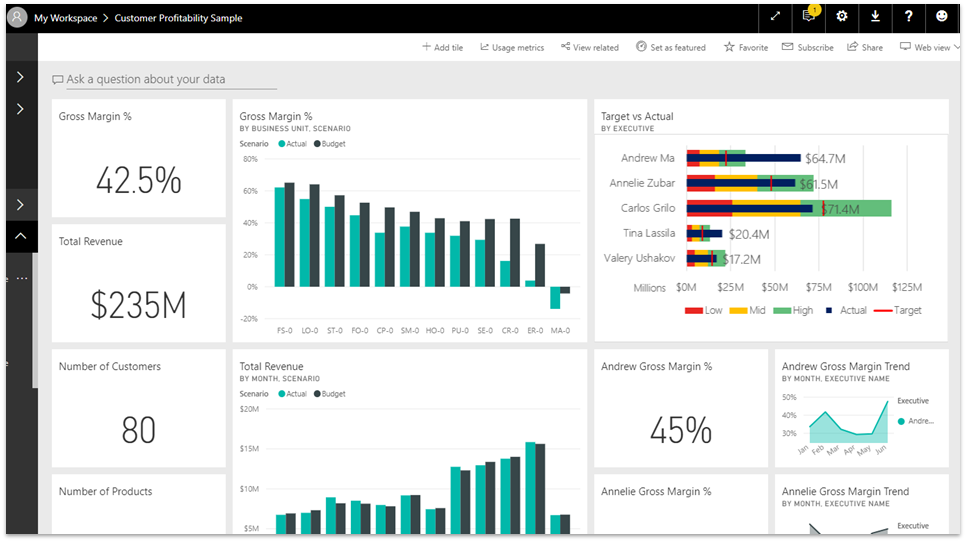This screenshot has height=542, width=966.
Task: Open the user profile avatar
Action: [17, 17]
